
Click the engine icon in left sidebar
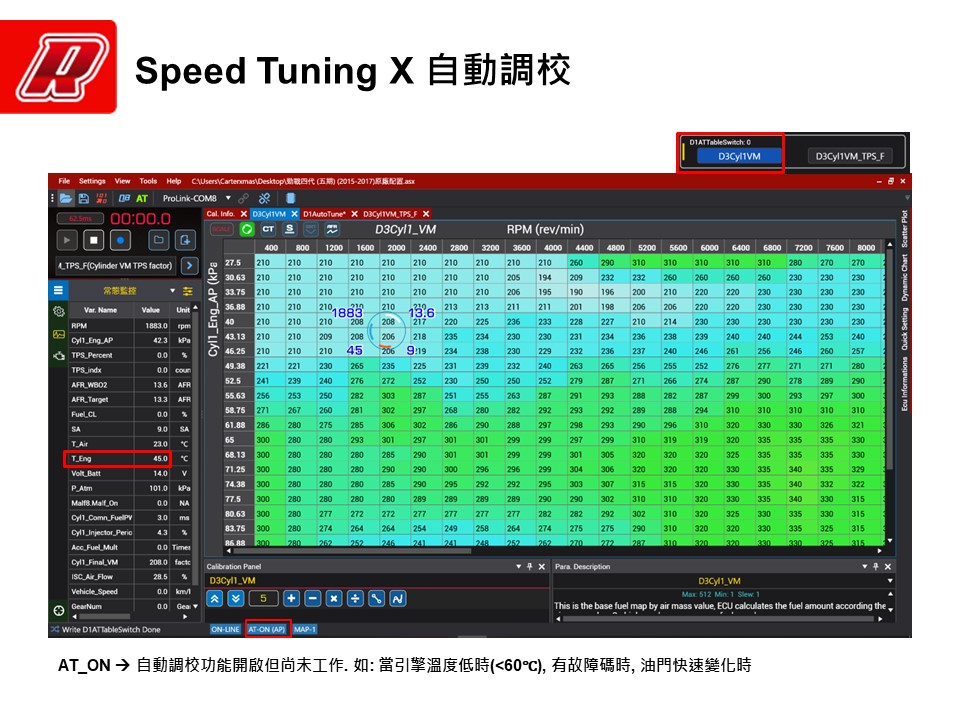point(59,356)
